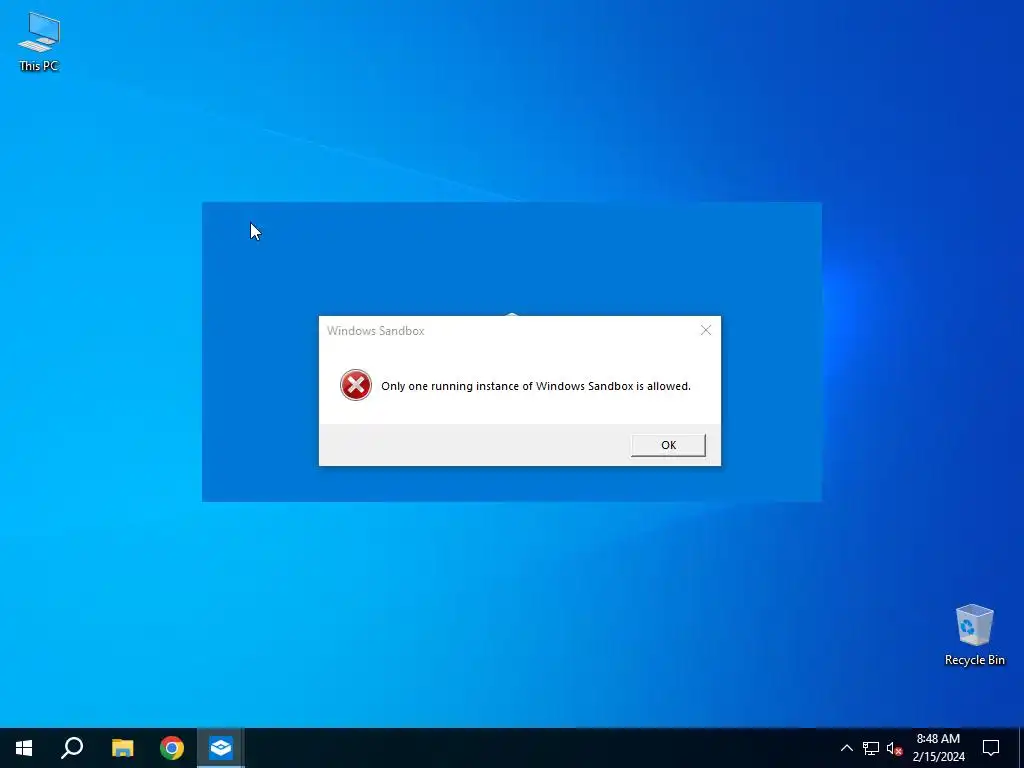Open File Explorer from taskbar
This screenshot has width=1024, height=768.
click(x=122, y=748)
